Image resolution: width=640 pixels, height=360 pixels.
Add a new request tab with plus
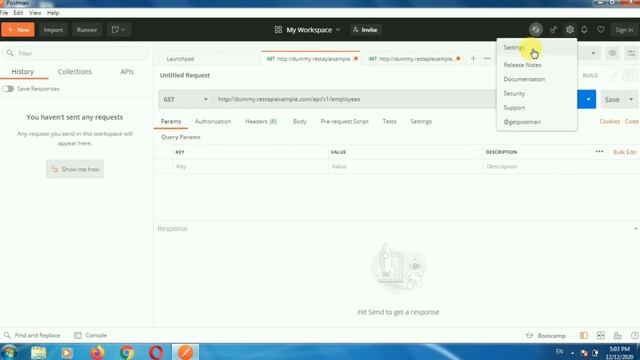(x=473, y=58)
